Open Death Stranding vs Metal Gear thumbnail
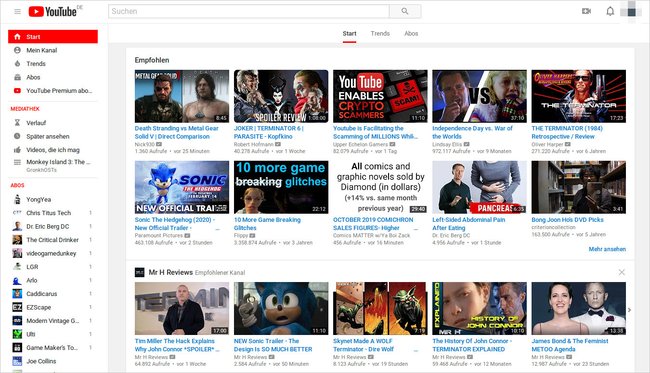 (182, 96)
